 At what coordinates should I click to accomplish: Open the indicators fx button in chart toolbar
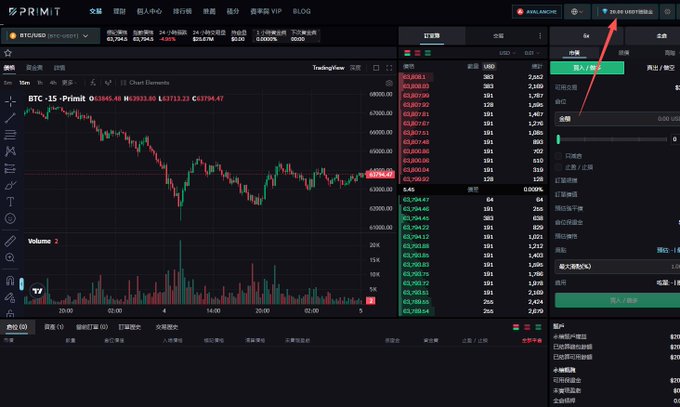[93, 82]
